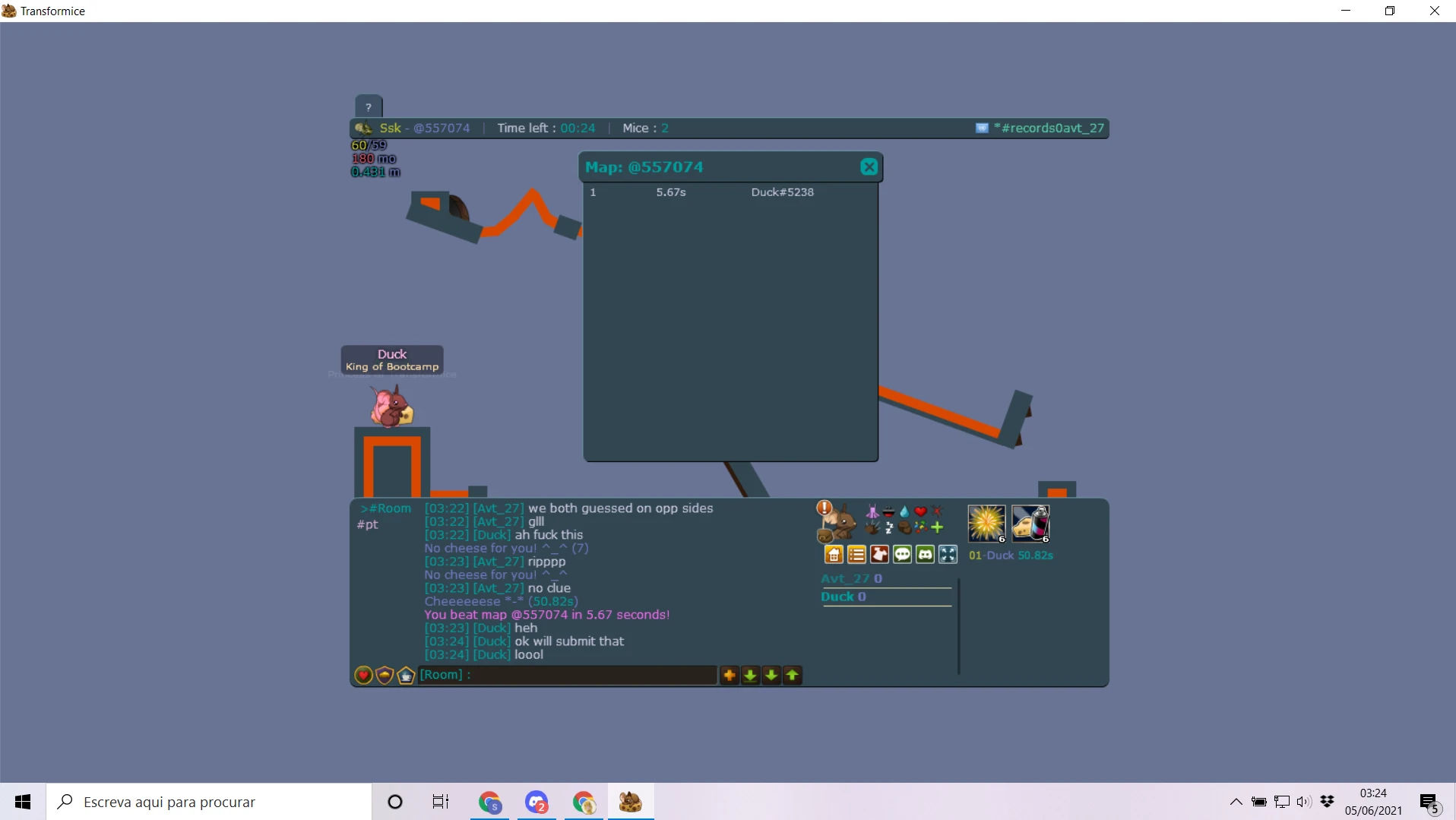1456x820 pixels.
Task: Open the Windows Start menu
Action: [x=23, y=802]
